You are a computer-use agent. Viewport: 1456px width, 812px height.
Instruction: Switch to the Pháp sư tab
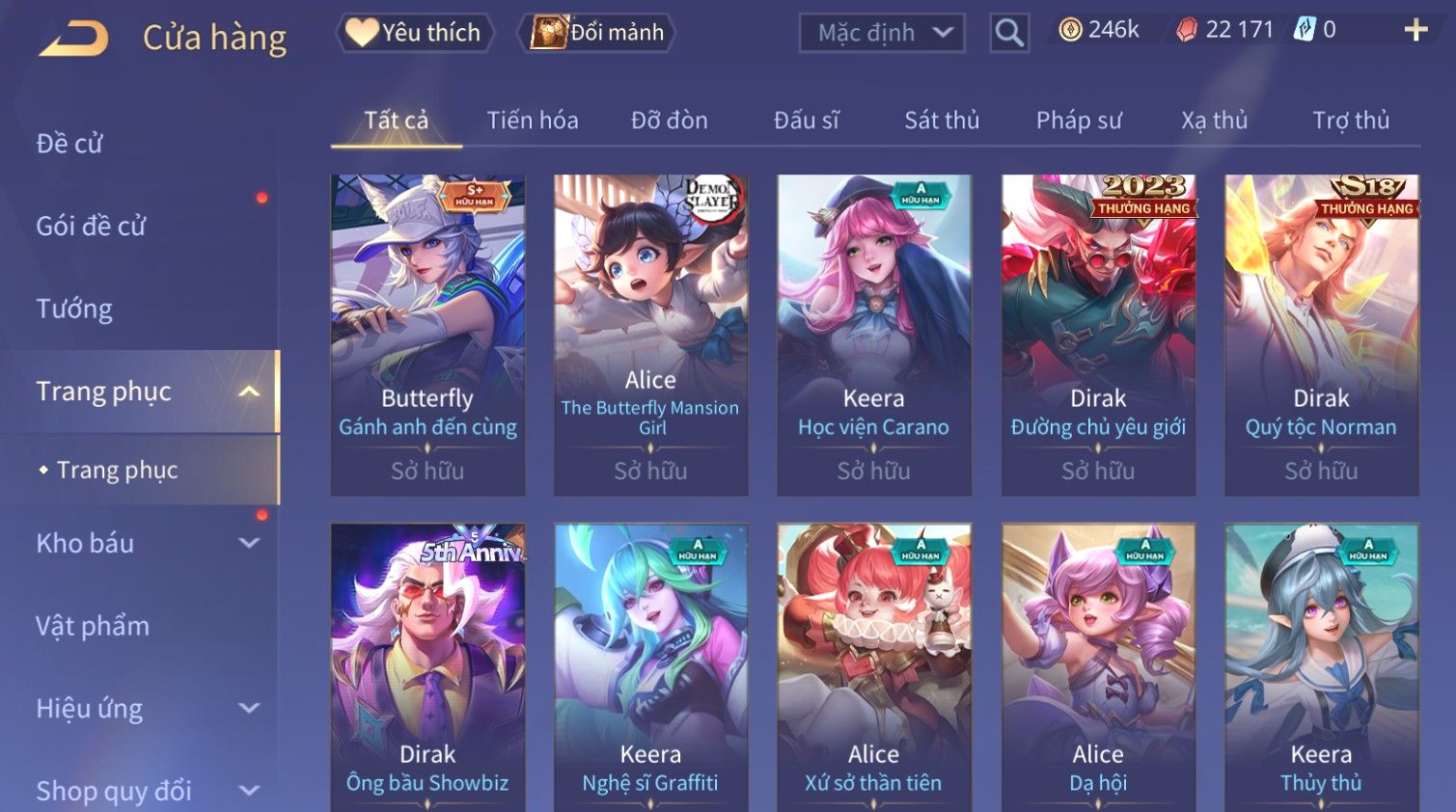pos(1079,121)
